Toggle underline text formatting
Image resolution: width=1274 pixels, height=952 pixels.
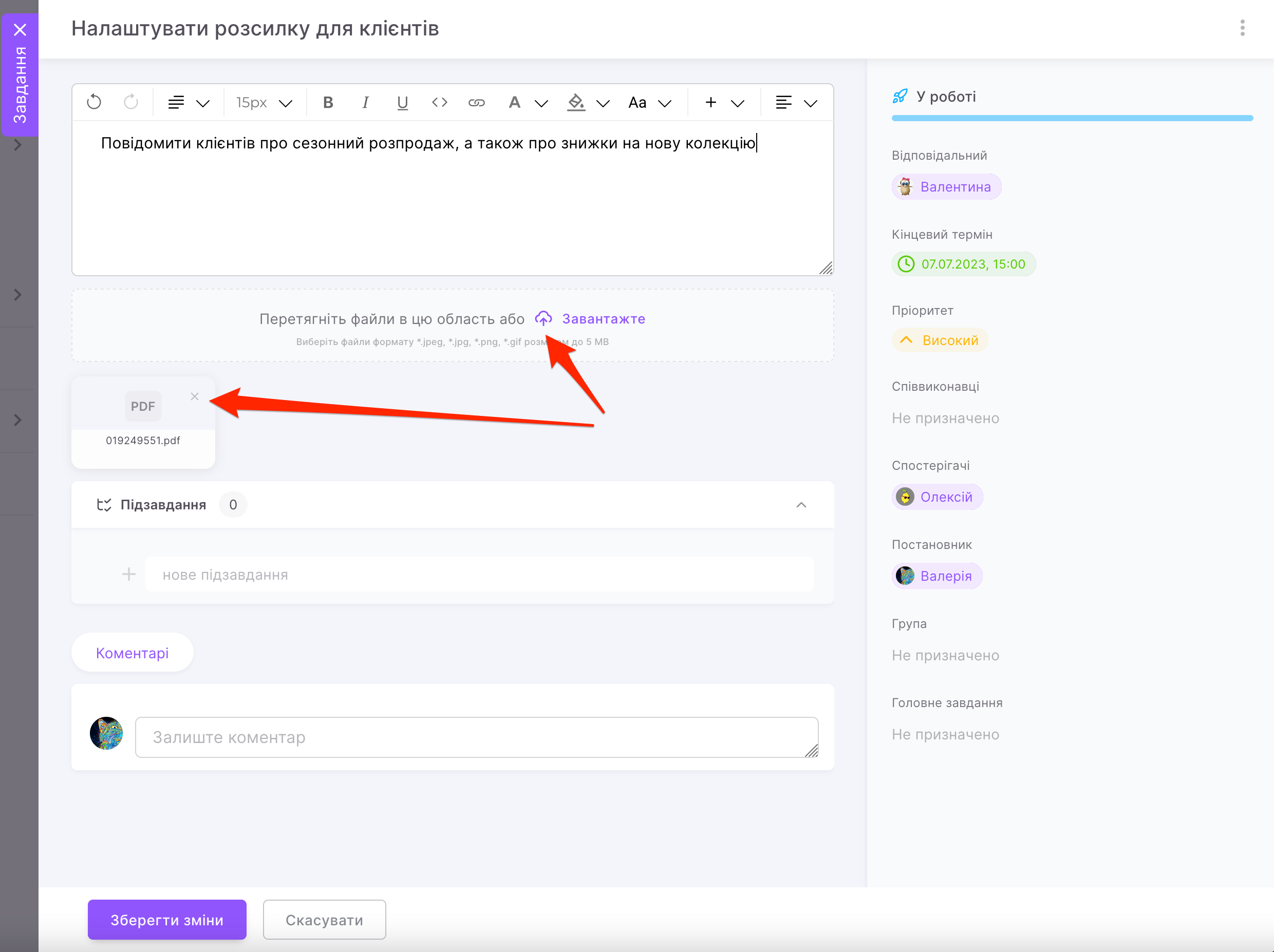point(402,103)
